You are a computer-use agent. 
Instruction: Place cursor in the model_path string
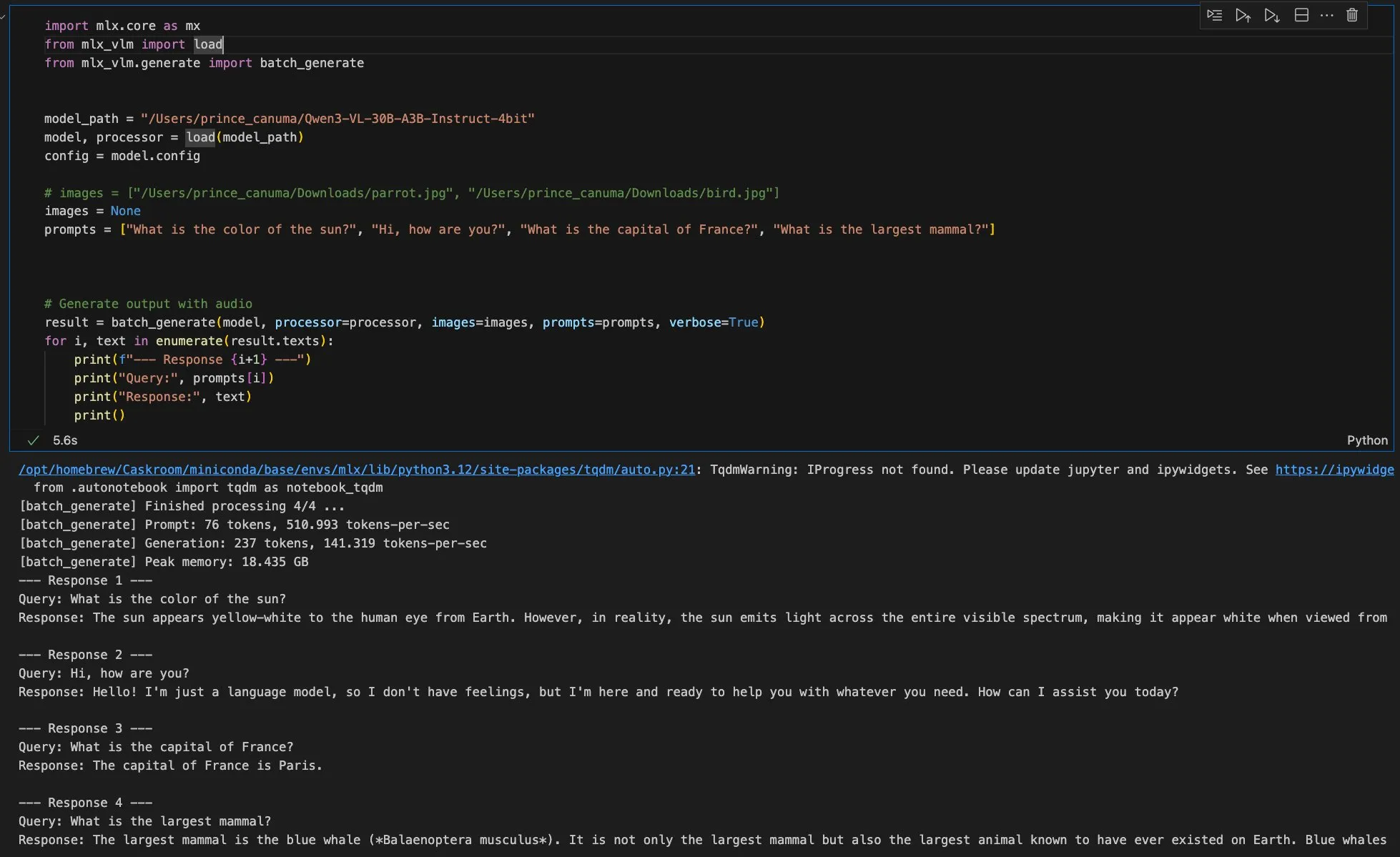337,119
